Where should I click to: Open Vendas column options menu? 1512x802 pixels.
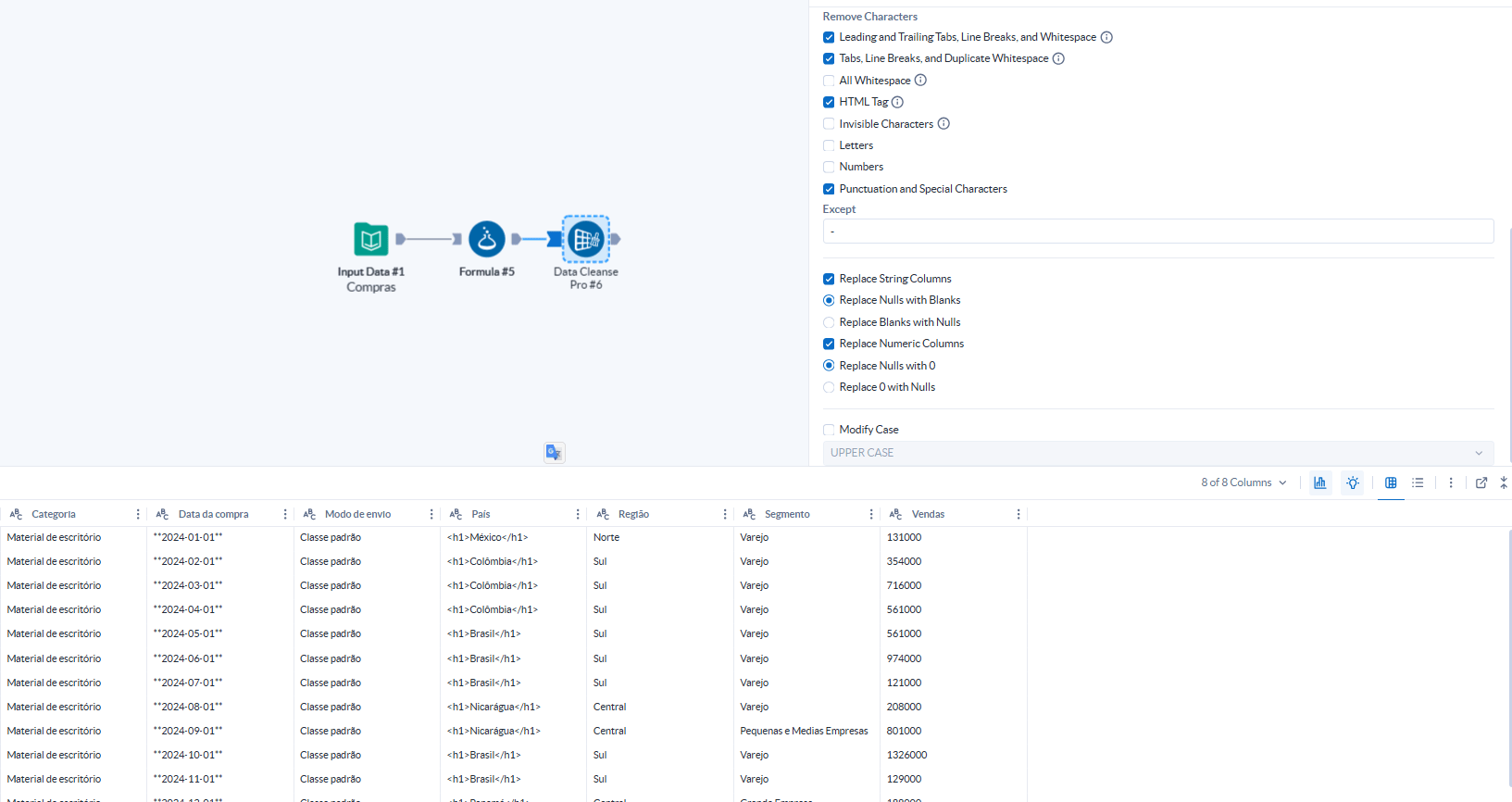click(1018, 514)
